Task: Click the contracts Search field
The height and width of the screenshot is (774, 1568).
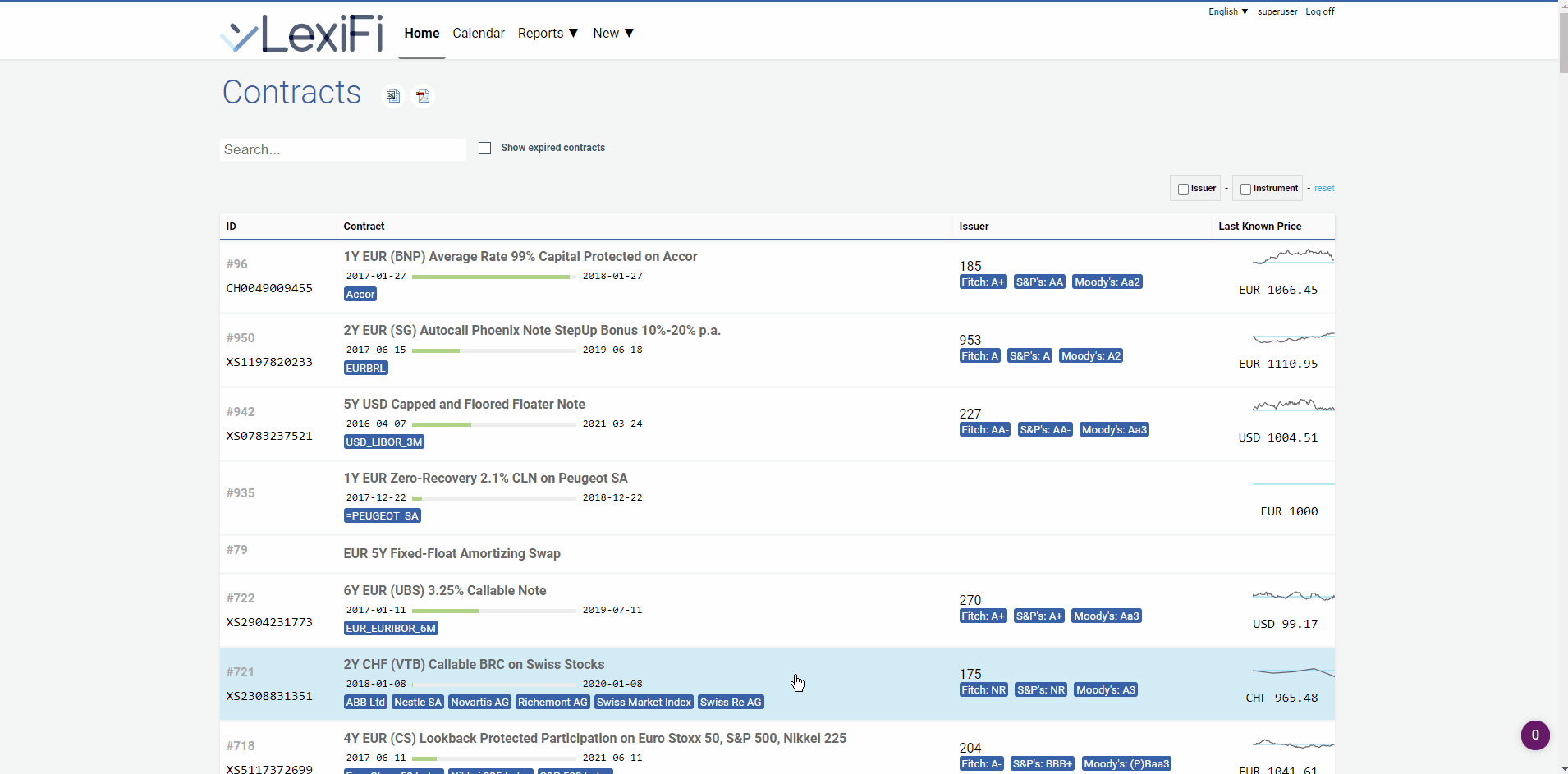Action: point(343,149)
